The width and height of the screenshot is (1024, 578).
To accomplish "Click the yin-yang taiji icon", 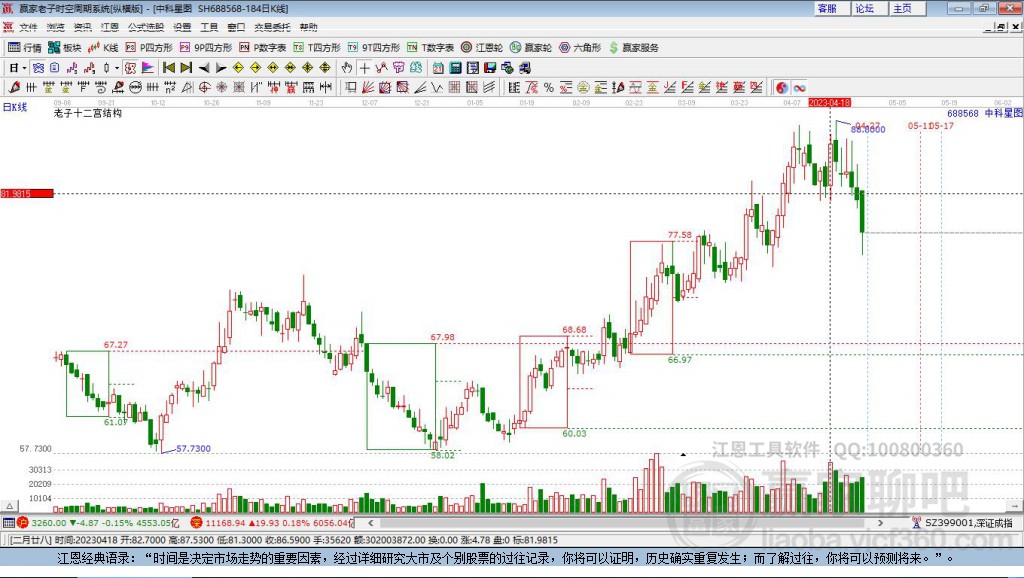I will tap(782, 87).
